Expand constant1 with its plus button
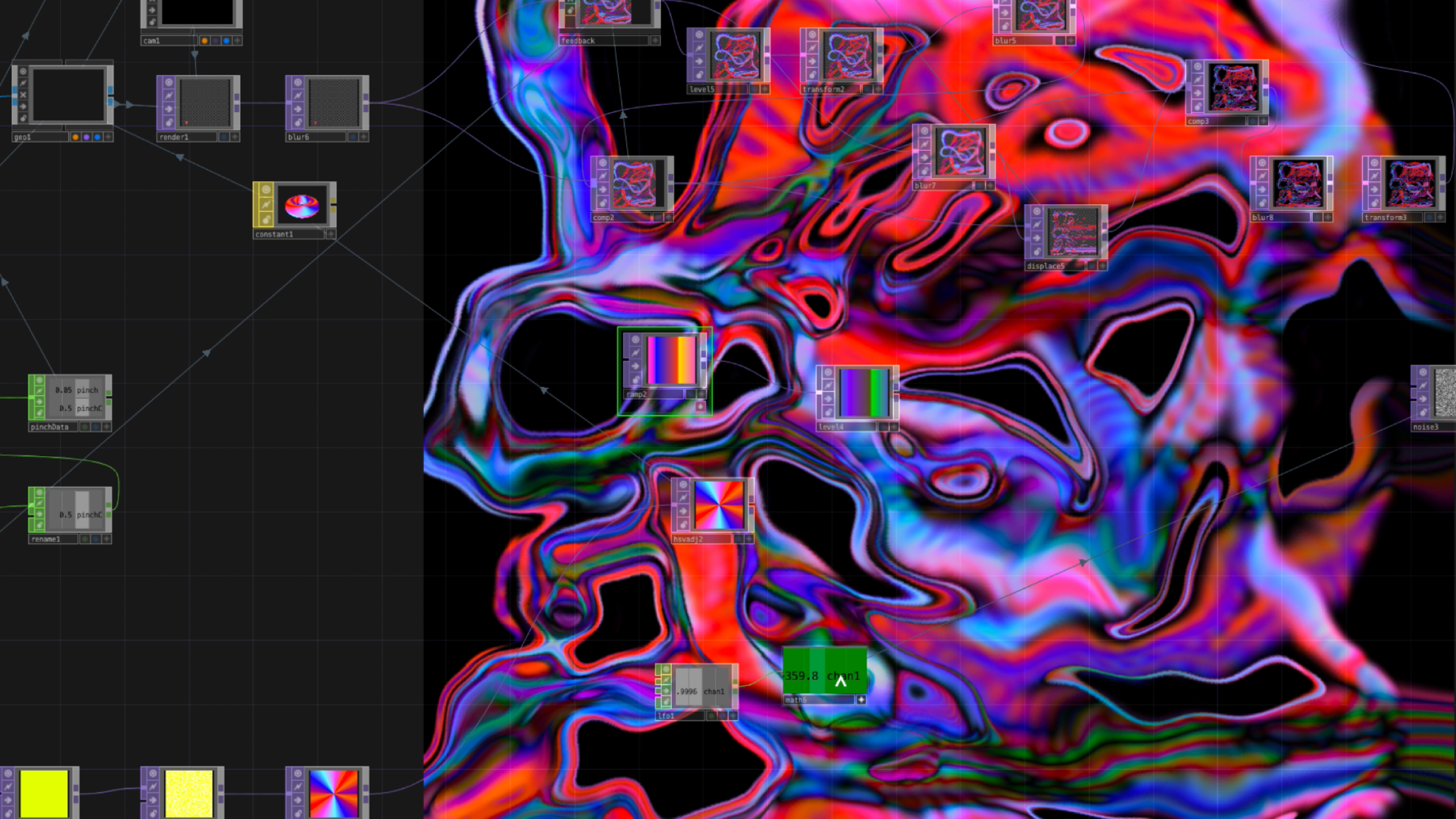Screen dimensions: 1456x819 [331, 234]
